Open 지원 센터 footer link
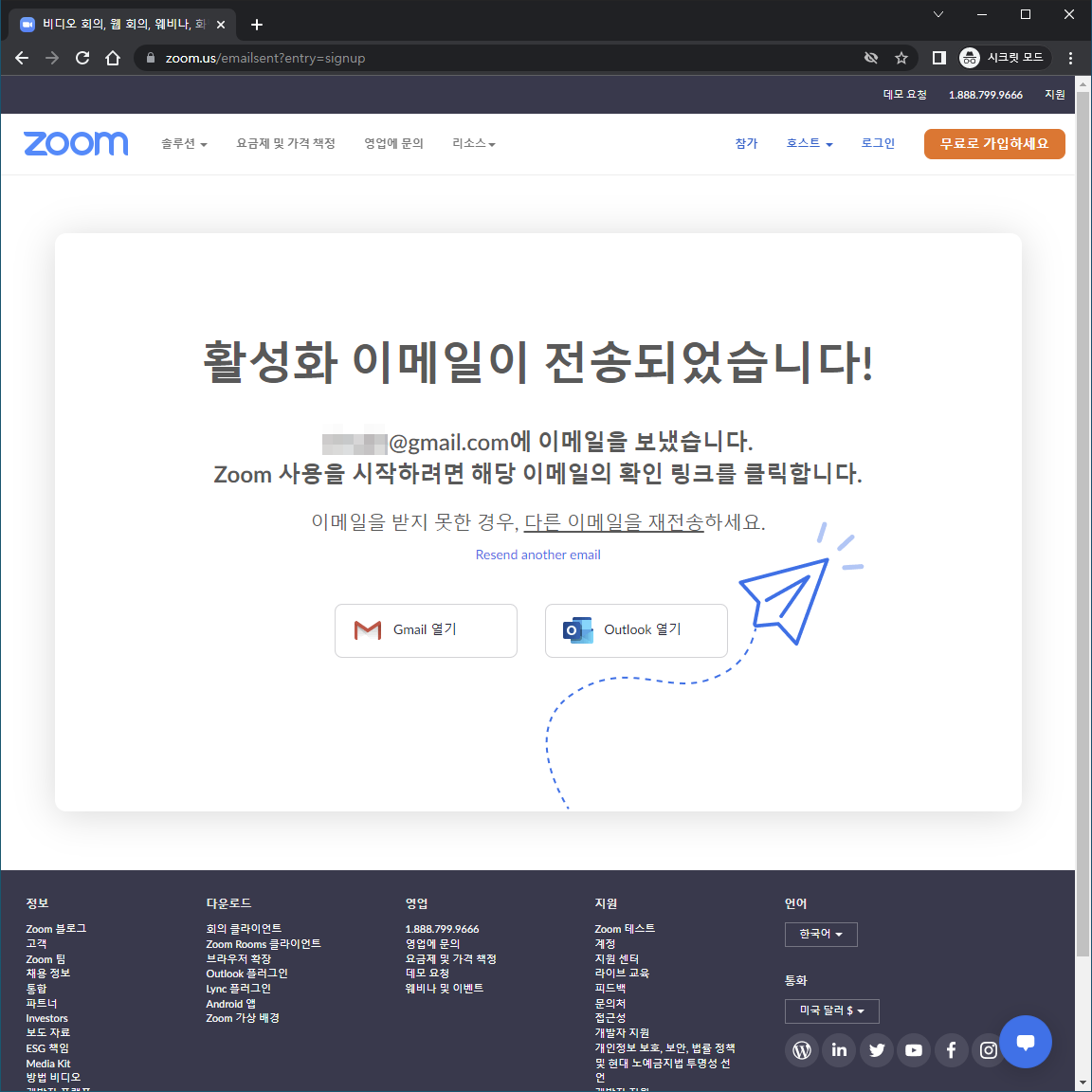1092x1092 pixels. tap(616, 959)
